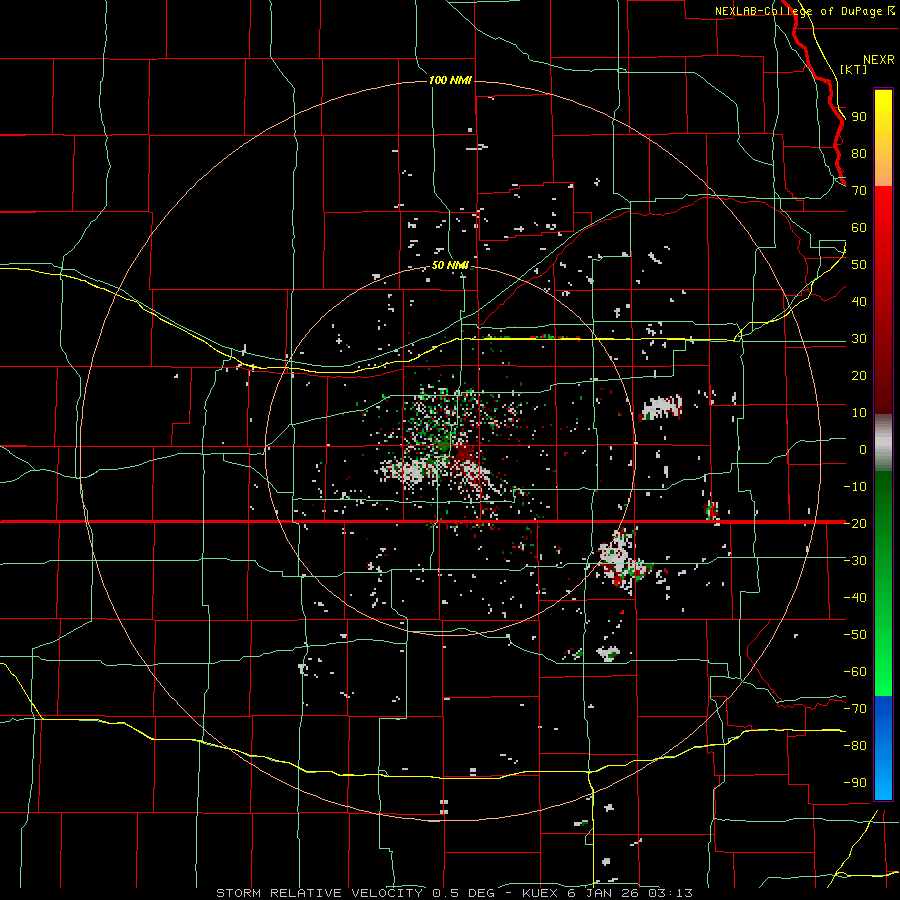Click the -70 value on the velocity scale

point(855,709)
